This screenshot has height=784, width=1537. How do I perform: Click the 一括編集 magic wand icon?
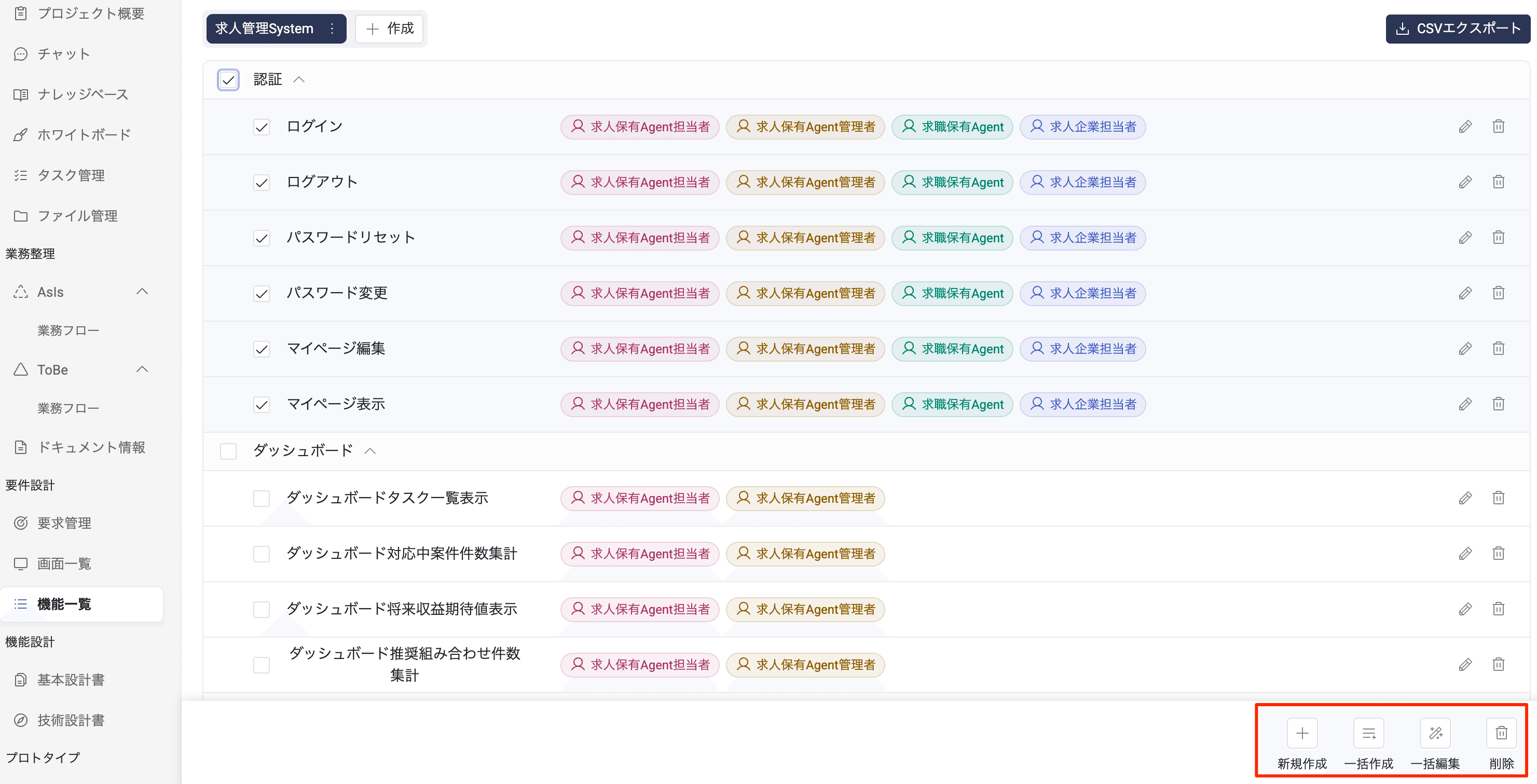[1435, 733]
